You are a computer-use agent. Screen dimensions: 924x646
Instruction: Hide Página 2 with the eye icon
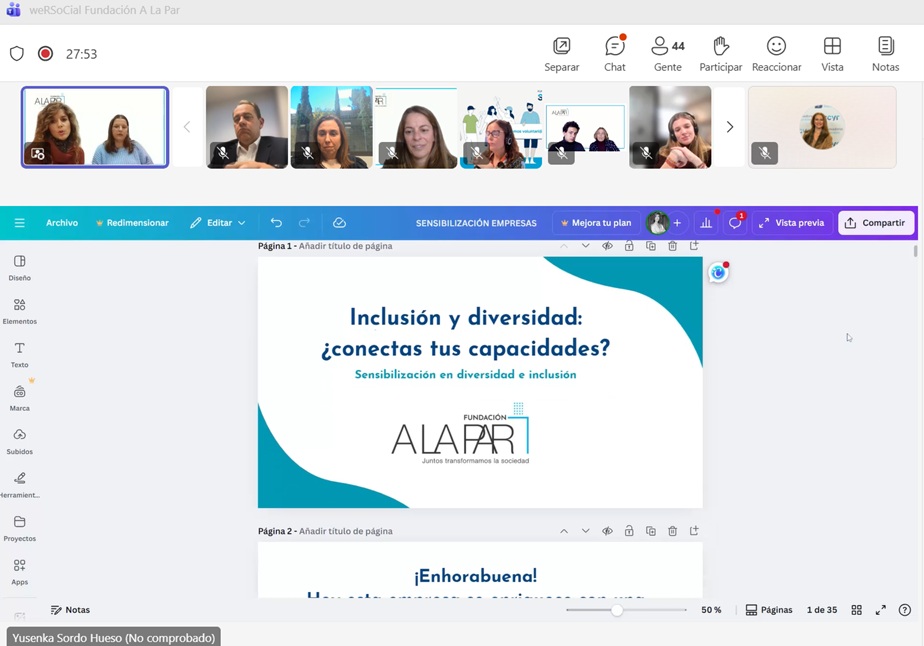tap(607, 531)
